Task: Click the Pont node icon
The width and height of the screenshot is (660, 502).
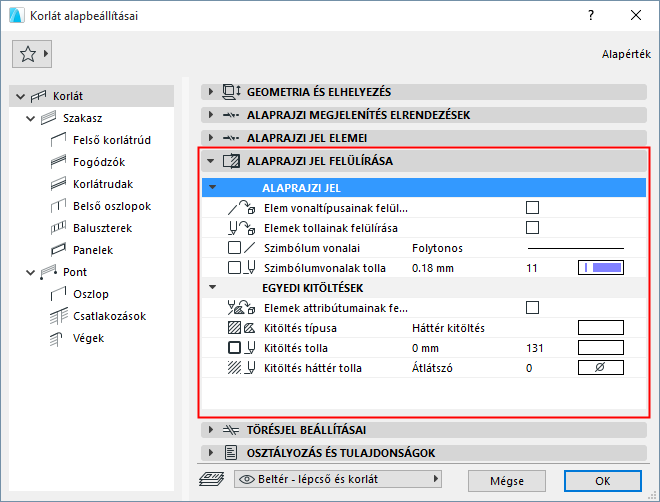Action: (48, 272)
